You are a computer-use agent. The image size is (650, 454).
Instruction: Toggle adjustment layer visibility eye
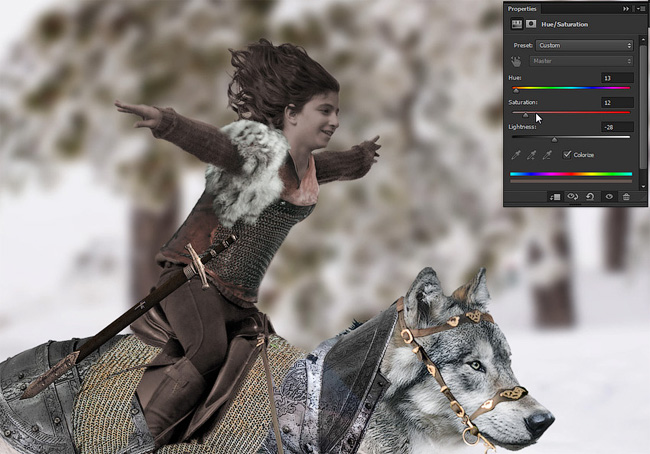coord(609,197)
